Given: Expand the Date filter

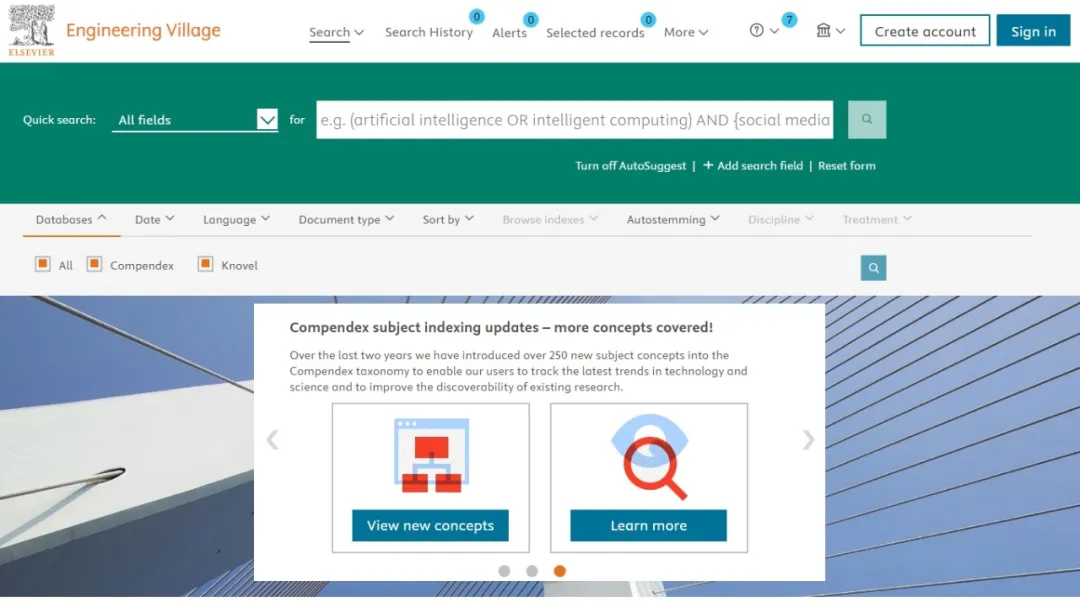Looking at the screenshot, I should pyautogui.click(x=154, y=219).
